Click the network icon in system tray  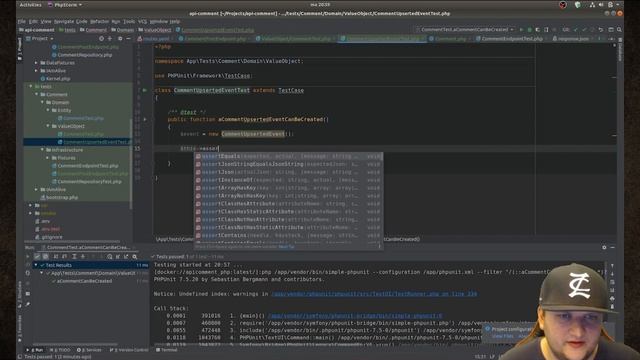click(x=592, y=5)
